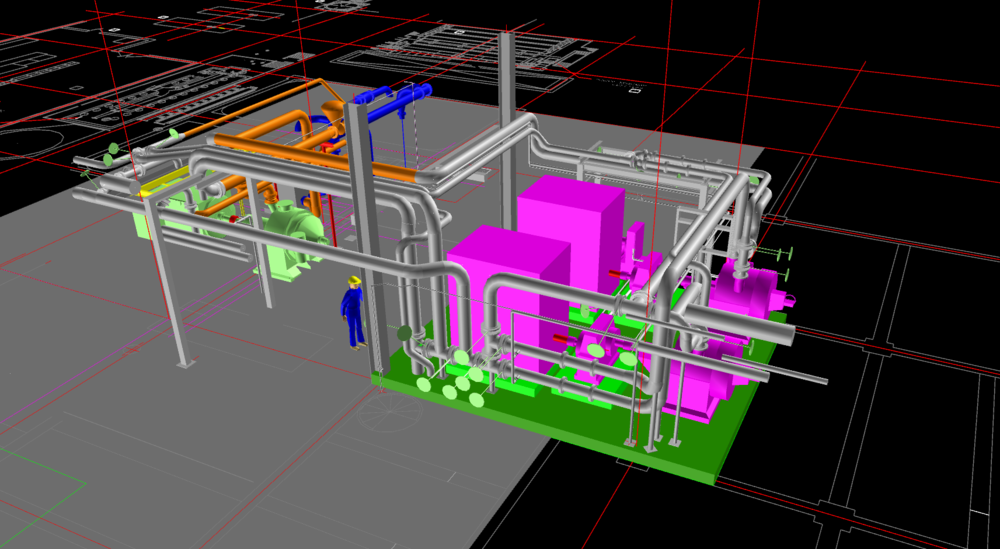Image resolution: width=1000 pixels, height=549 pixels.
Task: Click the worker's yellow hard hat
Action: click(x=353, y=280)
